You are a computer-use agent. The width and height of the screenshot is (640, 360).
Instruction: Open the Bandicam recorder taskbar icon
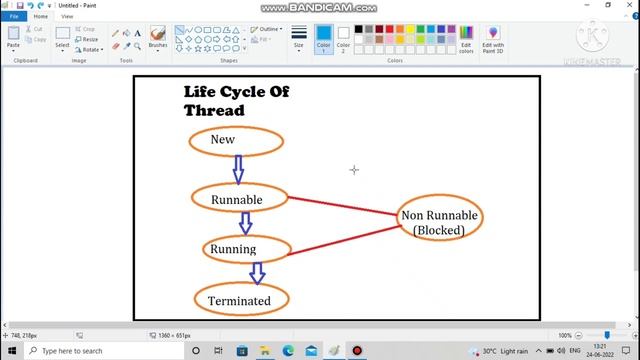pos(357,351)
